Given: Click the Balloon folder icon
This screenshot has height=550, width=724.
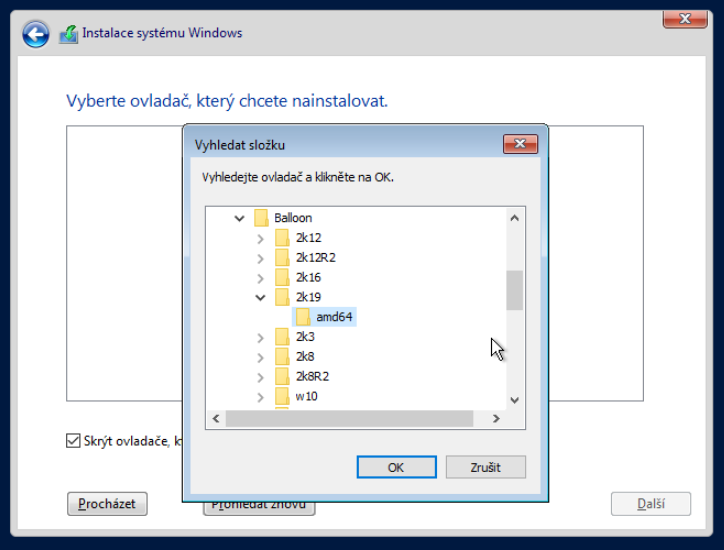Looking at the screenshot, I should (261, 218).
